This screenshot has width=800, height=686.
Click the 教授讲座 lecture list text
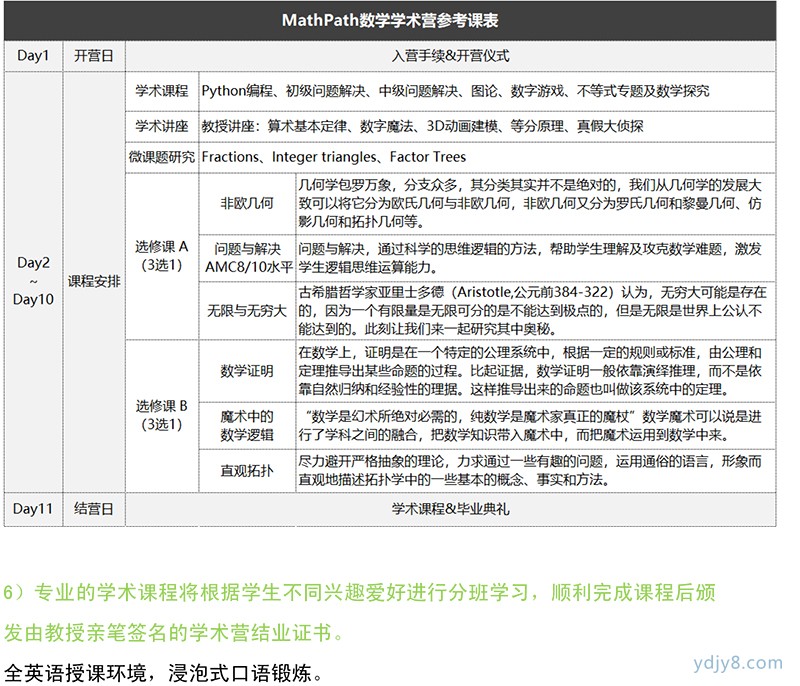pyautogui.click(x=422, y=126)
